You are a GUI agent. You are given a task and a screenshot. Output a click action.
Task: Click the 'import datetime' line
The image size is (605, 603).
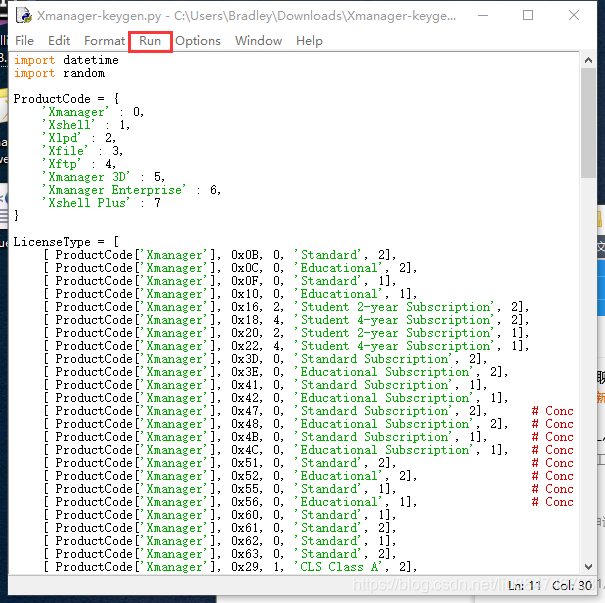tap(66, 61)
